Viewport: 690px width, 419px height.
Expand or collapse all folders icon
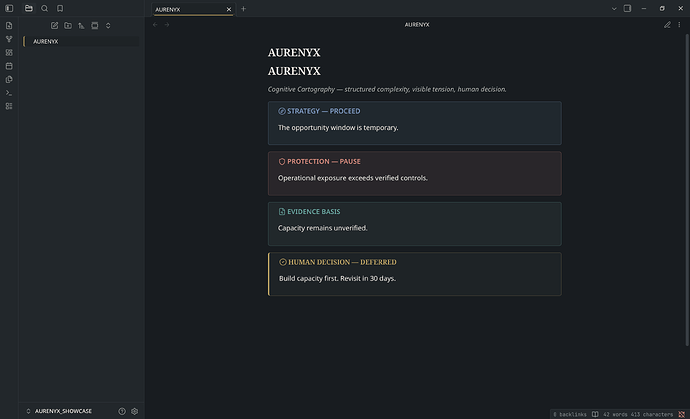coord(108,26)
